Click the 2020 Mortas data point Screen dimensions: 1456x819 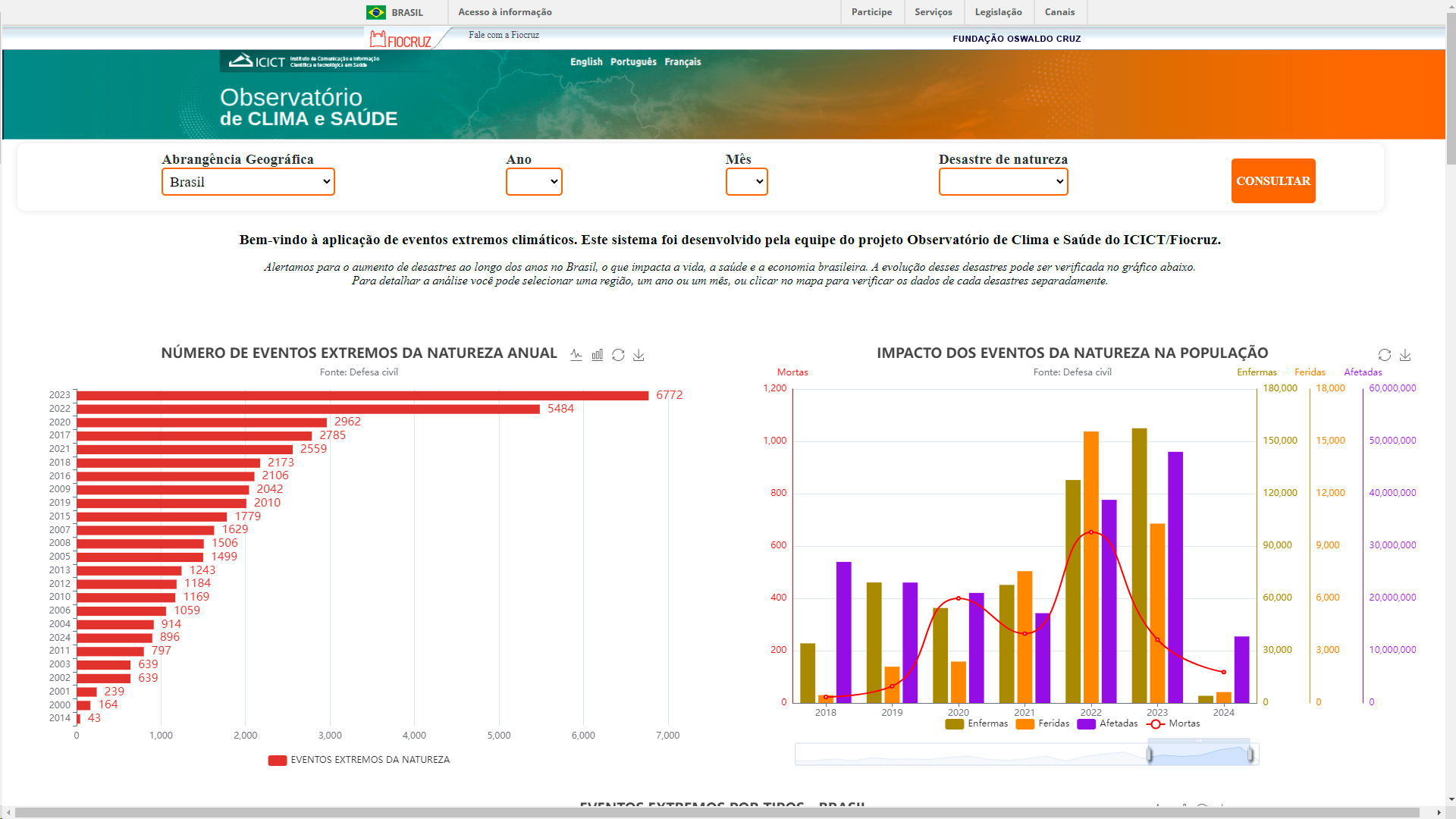coord(959,598)
